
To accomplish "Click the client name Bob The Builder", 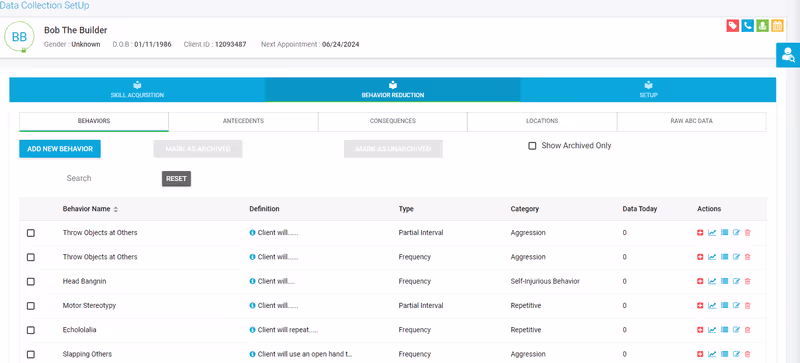I will (x=76, y=31).
